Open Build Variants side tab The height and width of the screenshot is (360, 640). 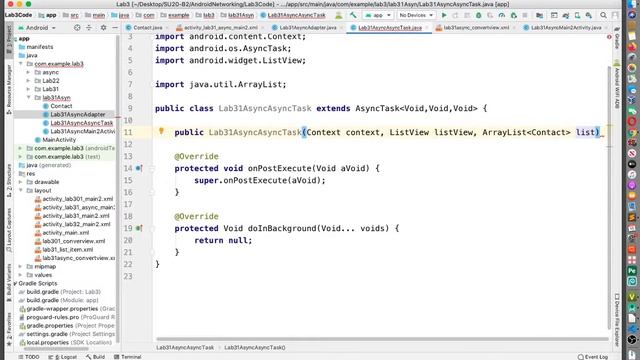[9, 282]
